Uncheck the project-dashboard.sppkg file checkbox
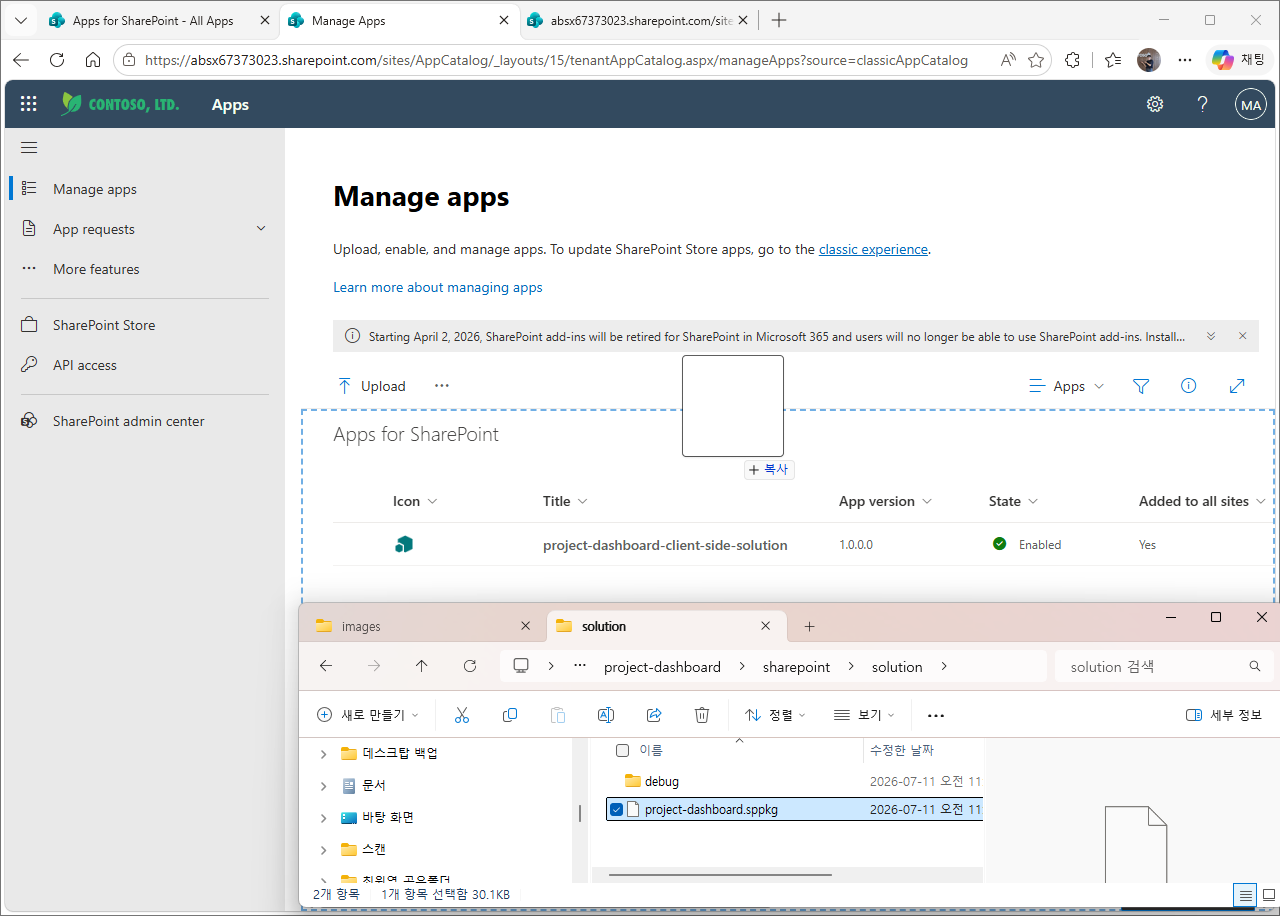1280x916 pixels. [617, 810]
